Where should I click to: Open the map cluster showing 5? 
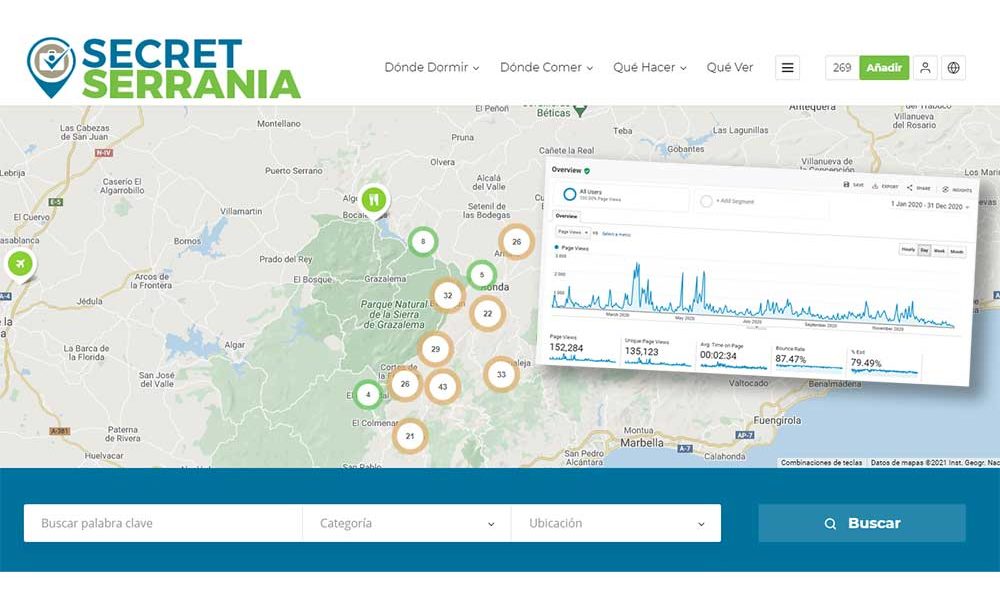(482, 275)
